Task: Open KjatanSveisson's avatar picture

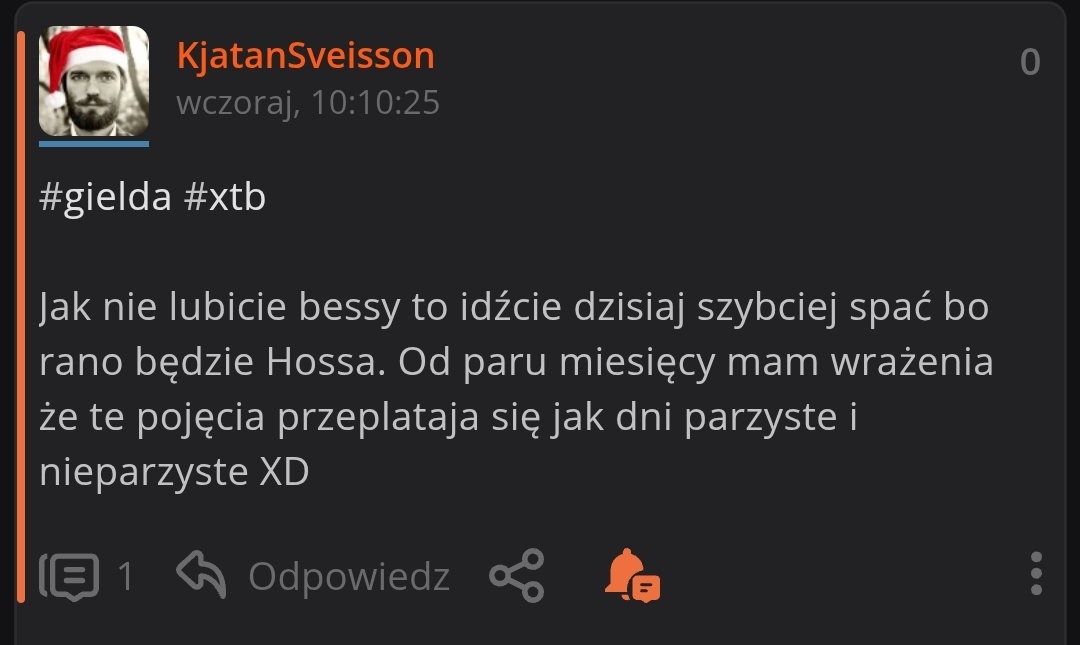Action: 94,81
